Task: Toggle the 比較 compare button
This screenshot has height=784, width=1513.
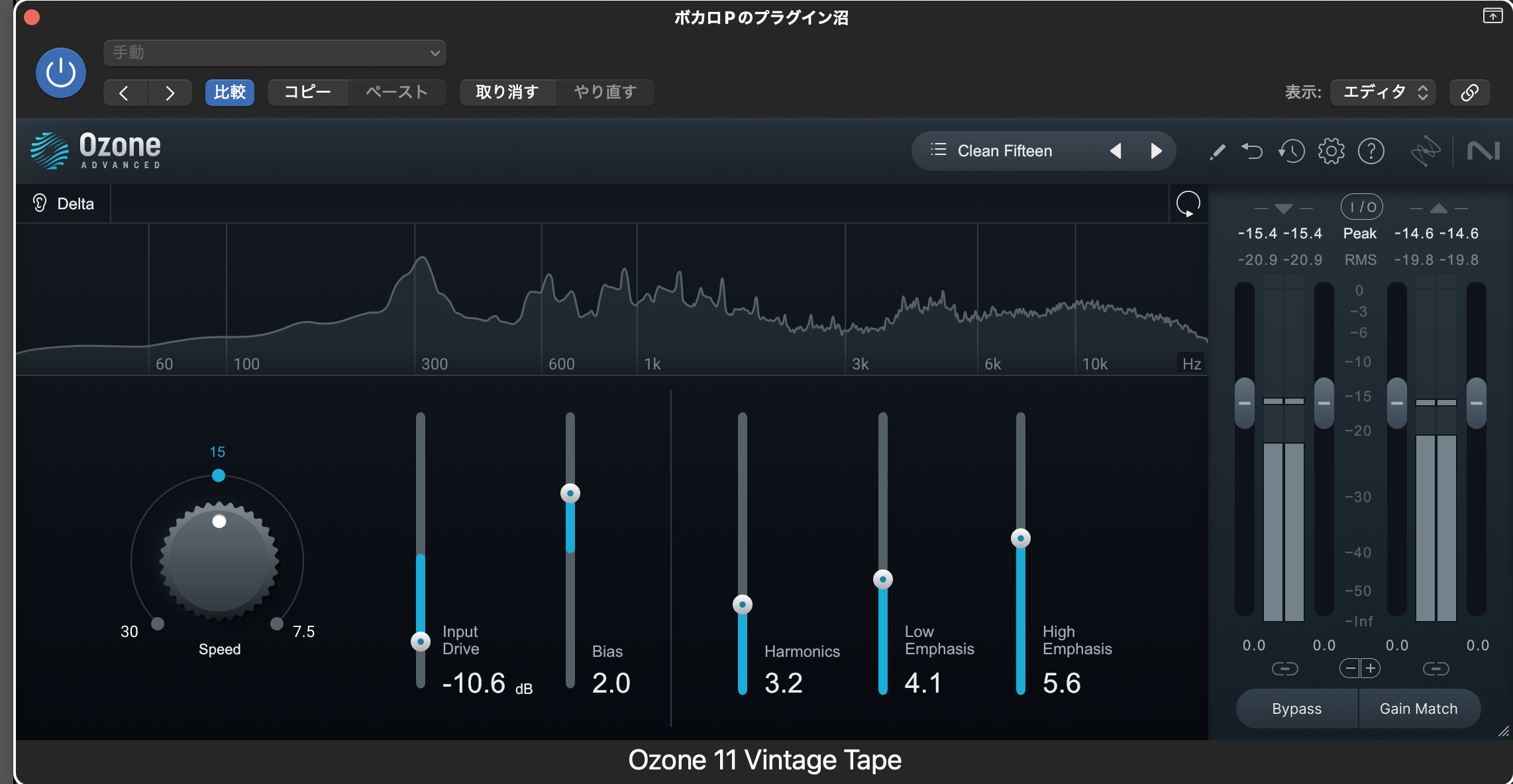Action: click(x=230, y=92)
